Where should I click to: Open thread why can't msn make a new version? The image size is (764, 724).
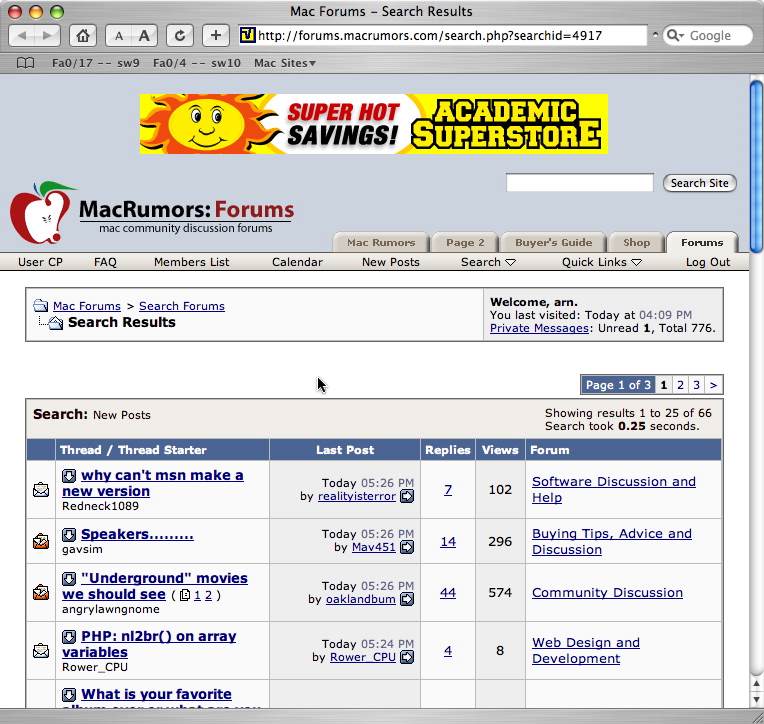click(x=153, y=483)
